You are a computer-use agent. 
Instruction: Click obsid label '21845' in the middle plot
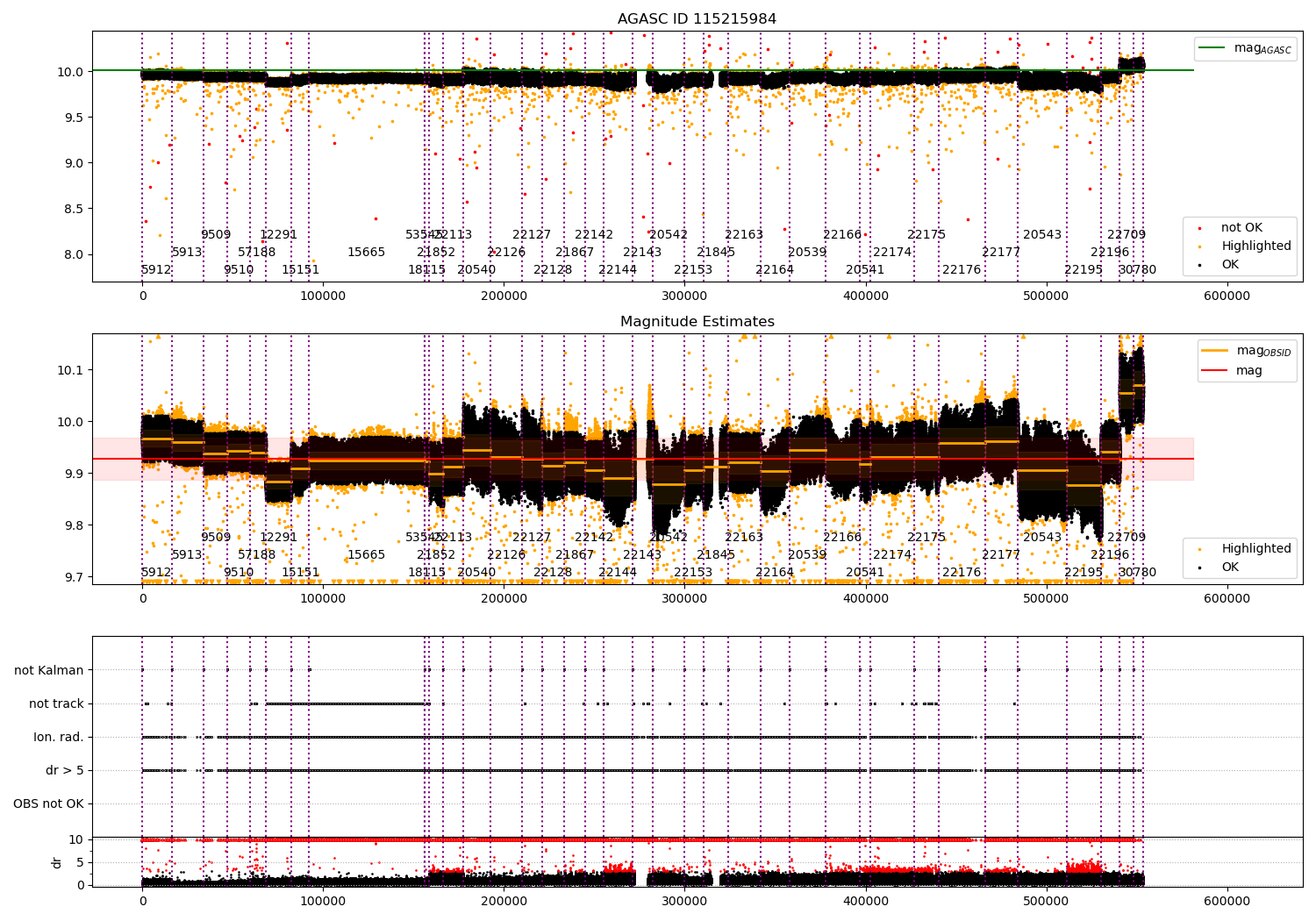[716, 555]
